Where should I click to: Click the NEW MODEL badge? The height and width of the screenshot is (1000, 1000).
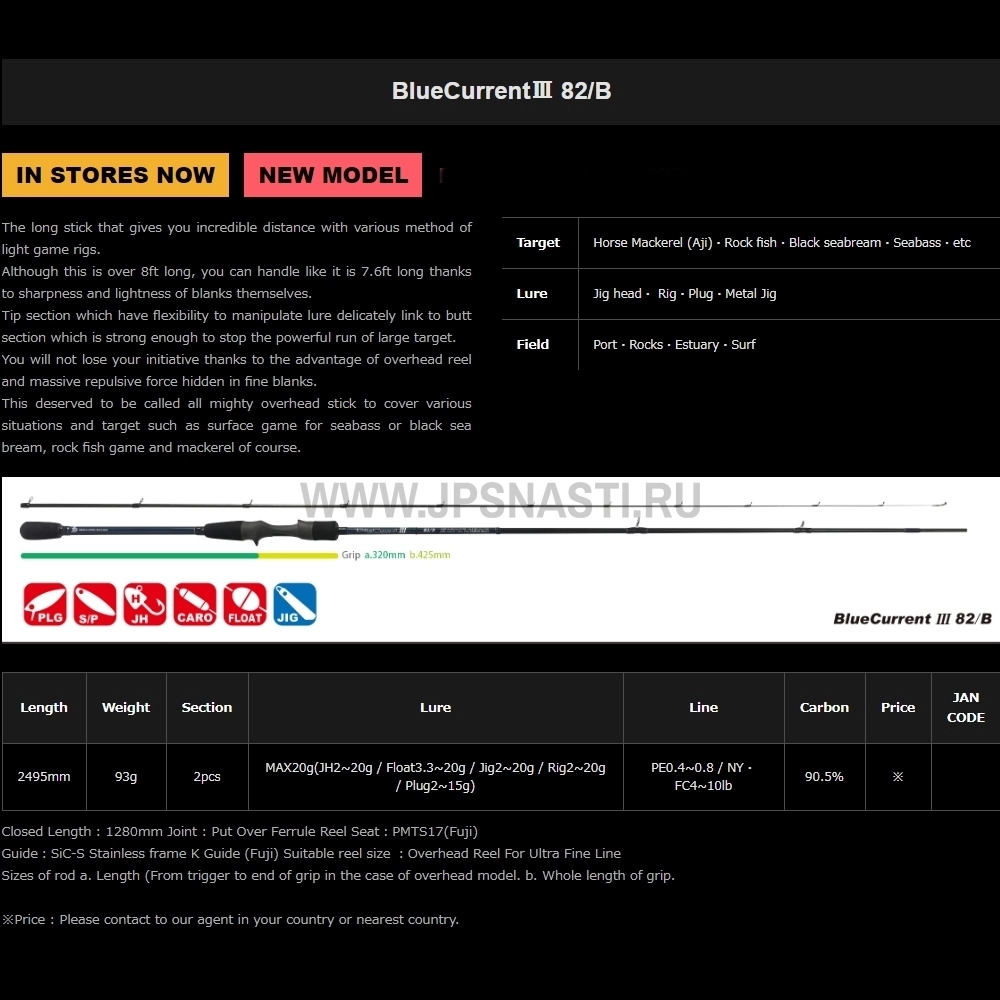tap(333, 175)
